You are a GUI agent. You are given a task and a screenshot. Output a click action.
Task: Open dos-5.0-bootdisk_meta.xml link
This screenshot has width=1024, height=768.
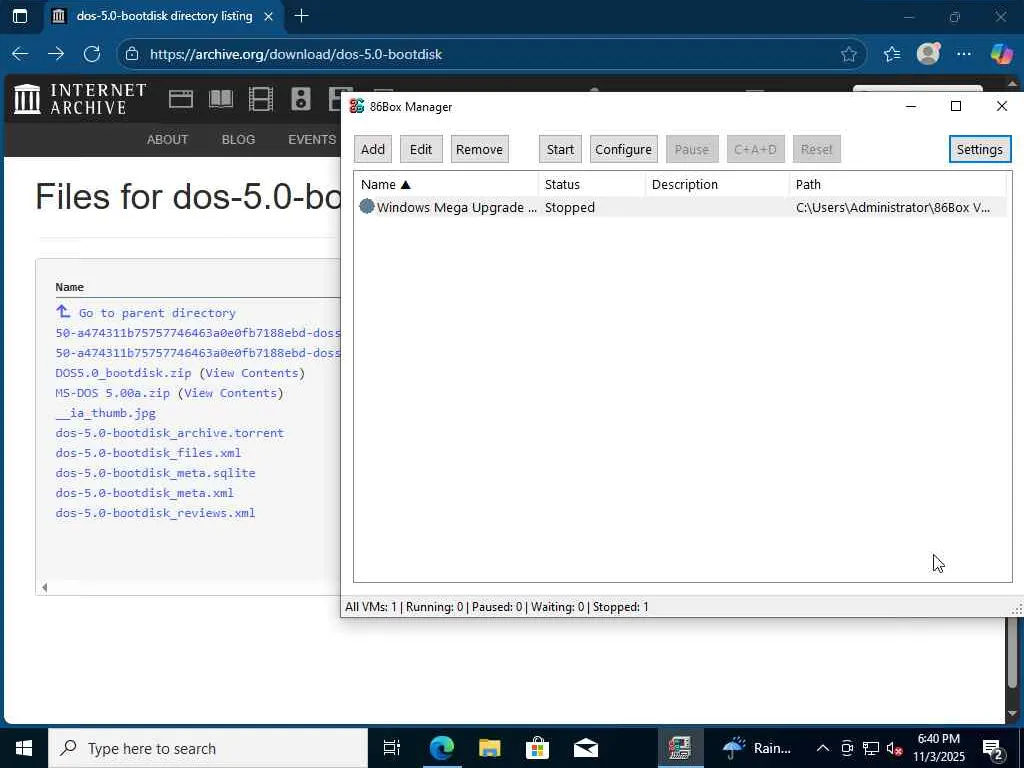[x=144, y=493]
